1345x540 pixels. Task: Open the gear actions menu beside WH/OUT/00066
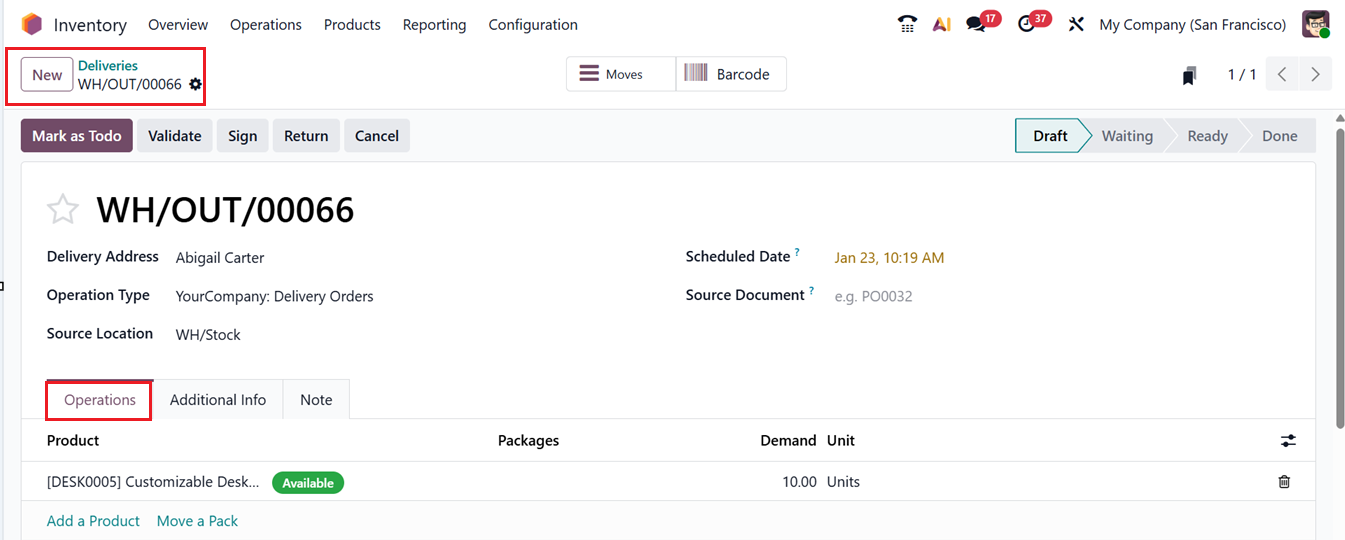(195, 85)
